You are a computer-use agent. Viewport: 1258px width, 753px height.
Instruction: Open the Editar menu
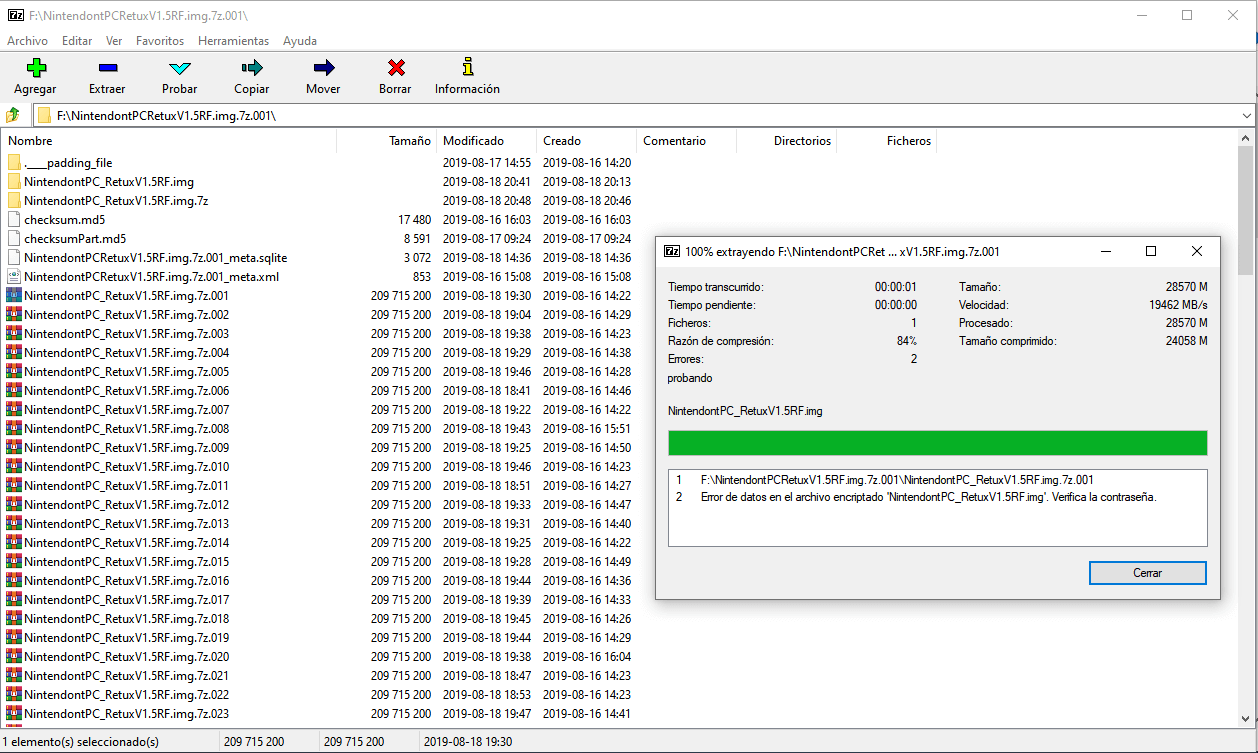tap(77, 41)
